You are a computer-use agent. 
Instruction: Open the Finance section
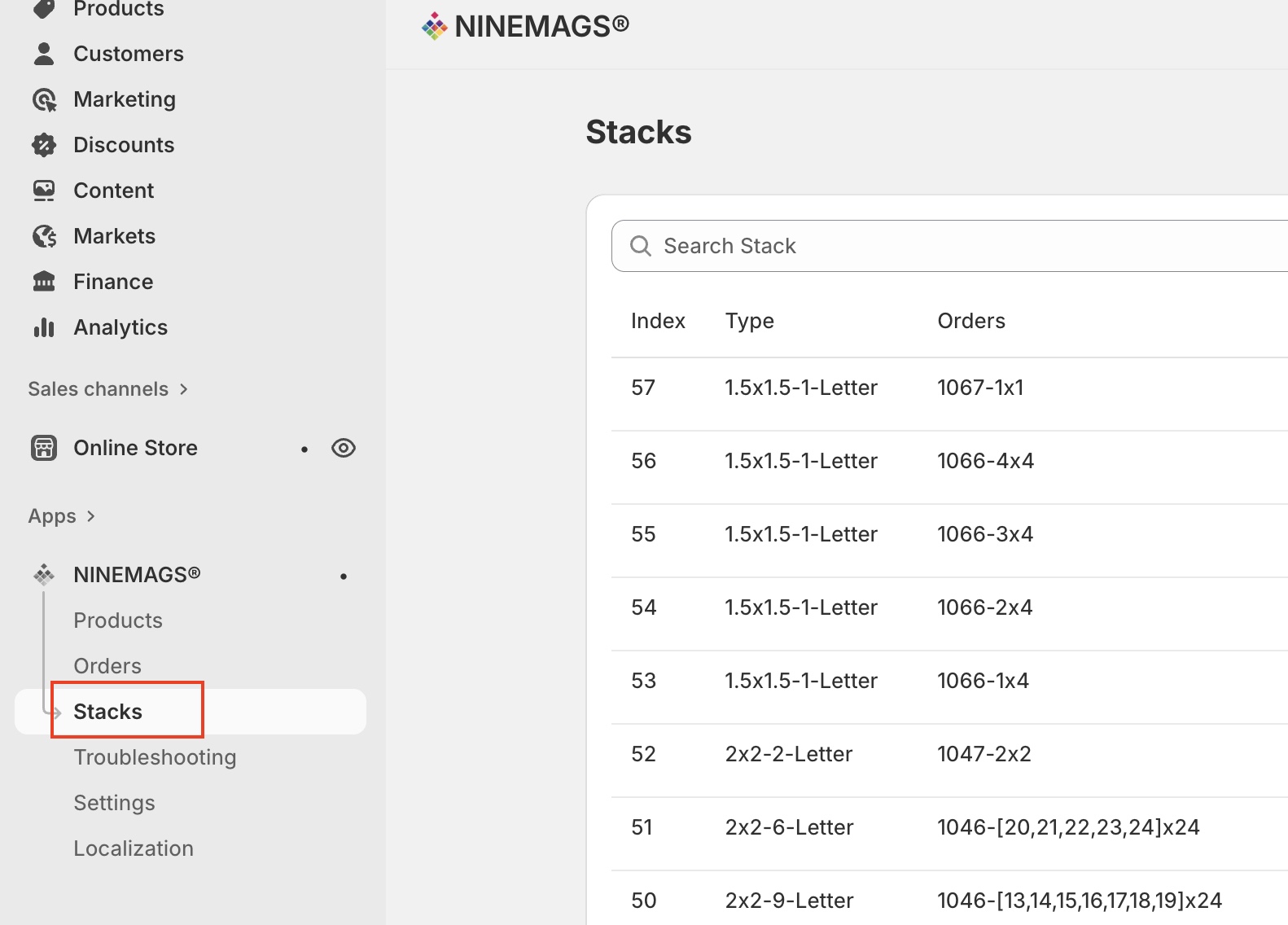click(x=113, y=282)
